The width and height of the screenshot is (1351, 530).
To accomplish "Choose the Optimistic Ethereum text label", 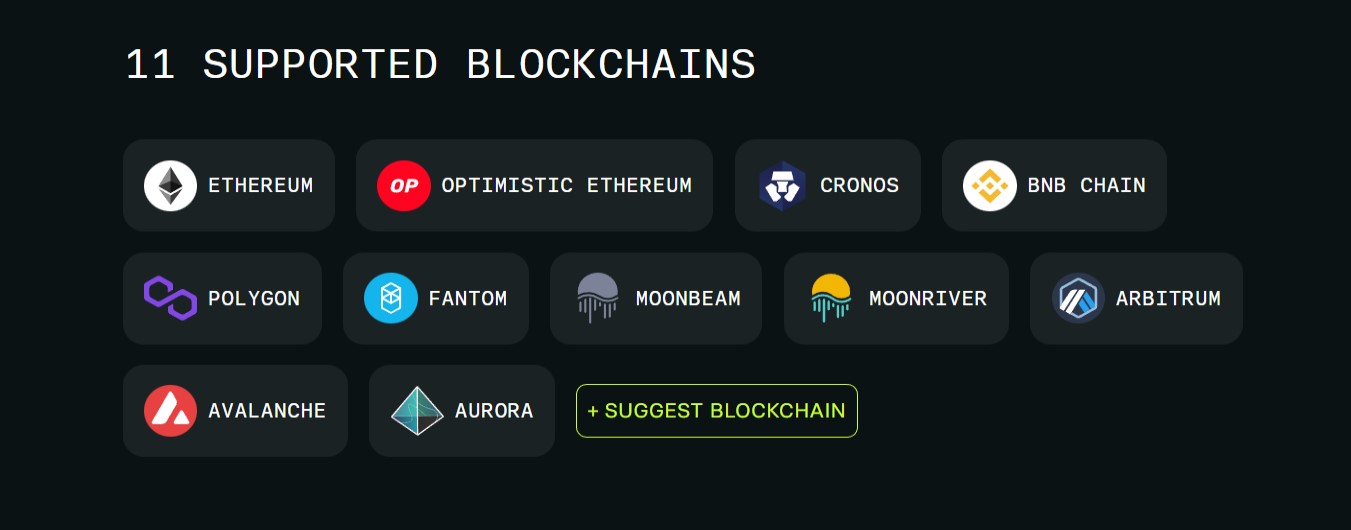I will [566, 186].
